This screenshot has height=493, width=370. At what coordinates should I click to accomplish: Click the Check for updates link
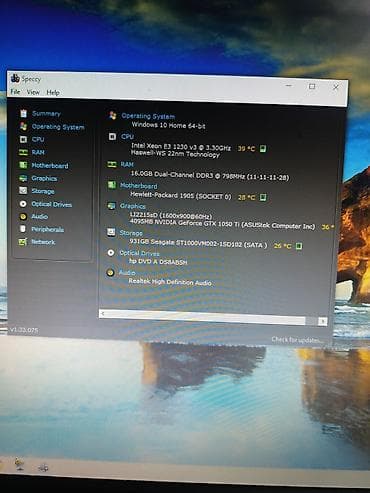[297, 340]
